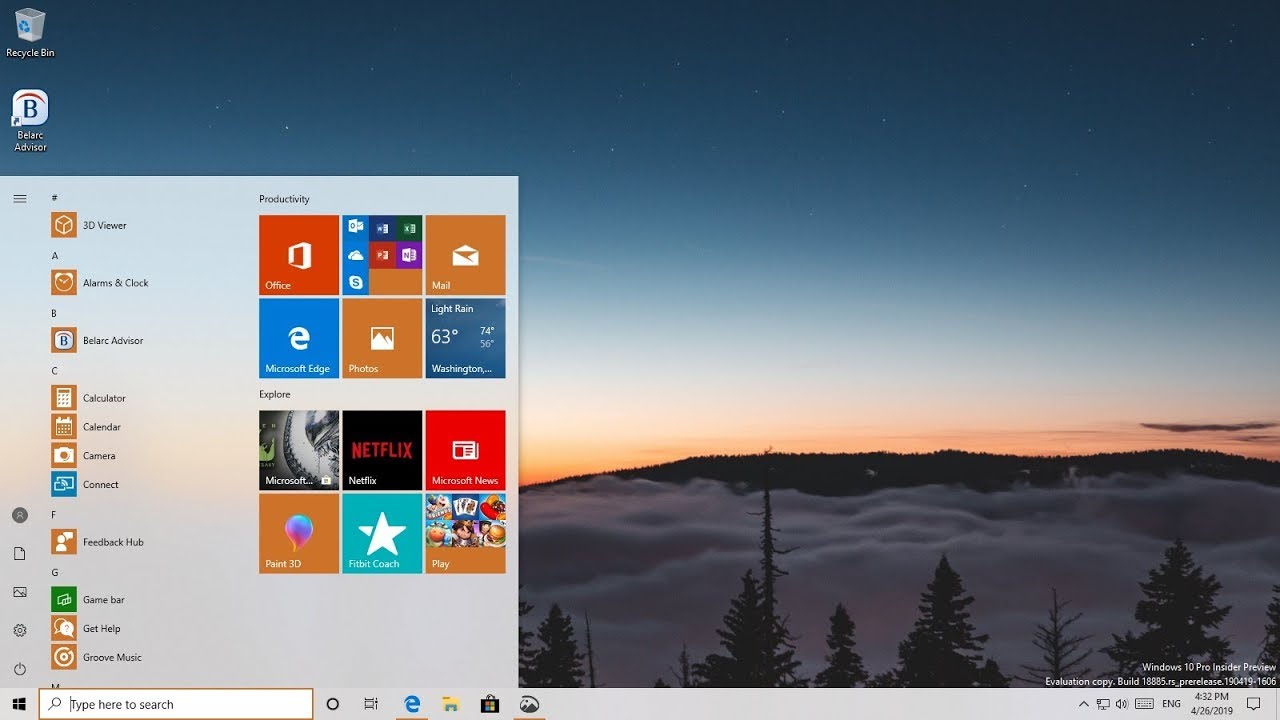Launch the Netflix tile
Viewport: 1280px width, 720px height.
coord(382,450)
